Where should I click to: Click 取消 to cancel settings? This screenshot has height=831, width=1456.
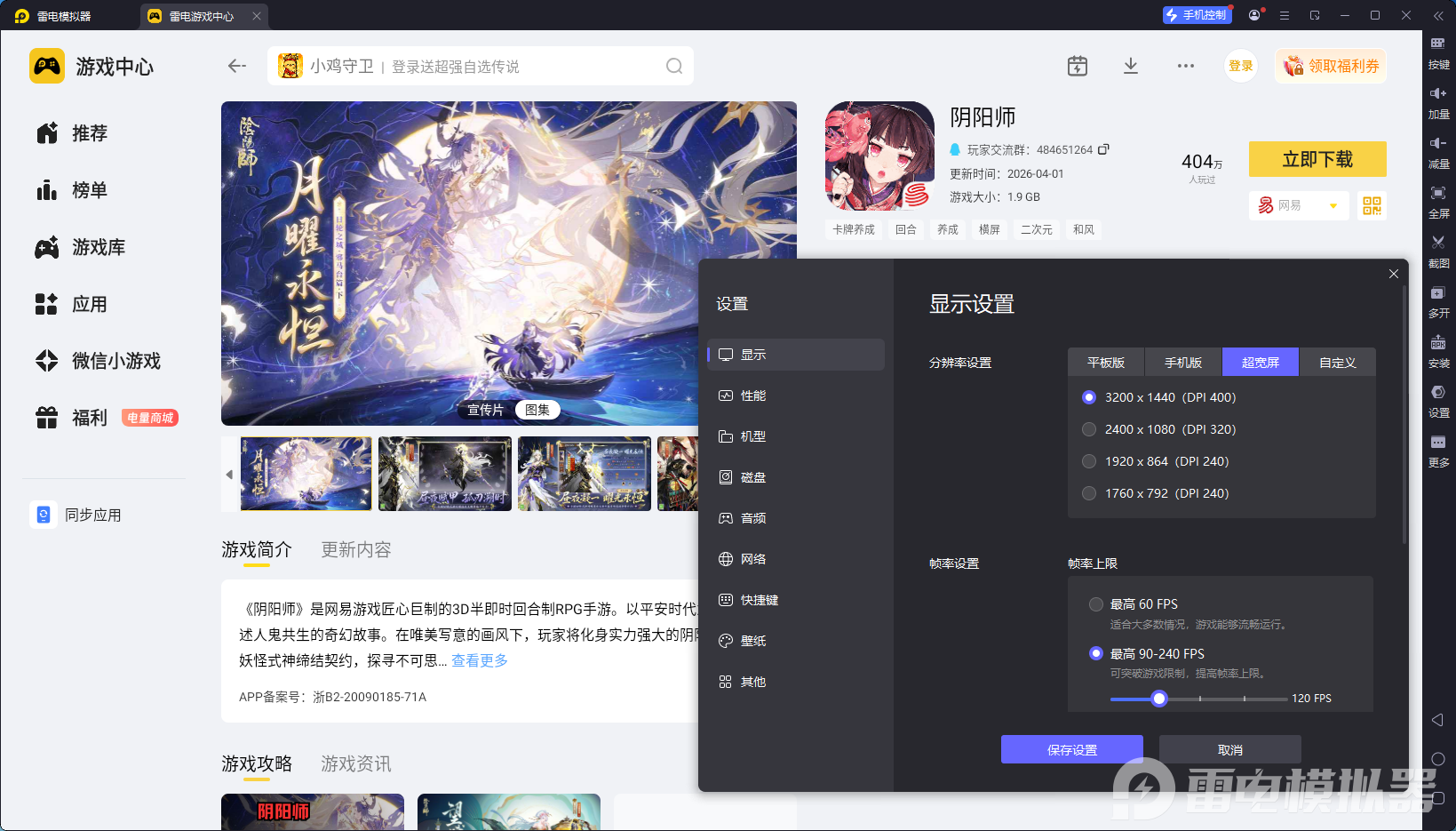click(x=1230, y=749)
